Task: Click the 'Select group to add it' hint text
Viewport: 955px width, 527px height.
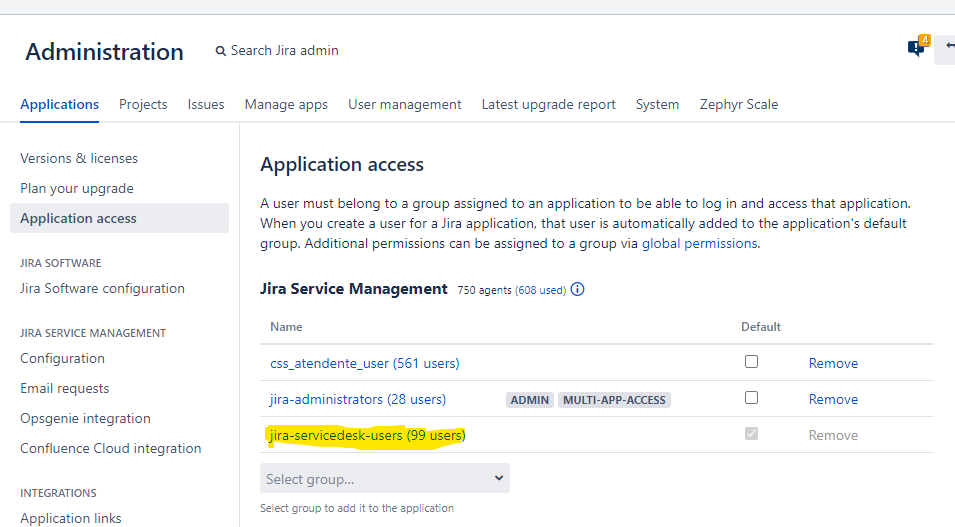Action: 357,508
